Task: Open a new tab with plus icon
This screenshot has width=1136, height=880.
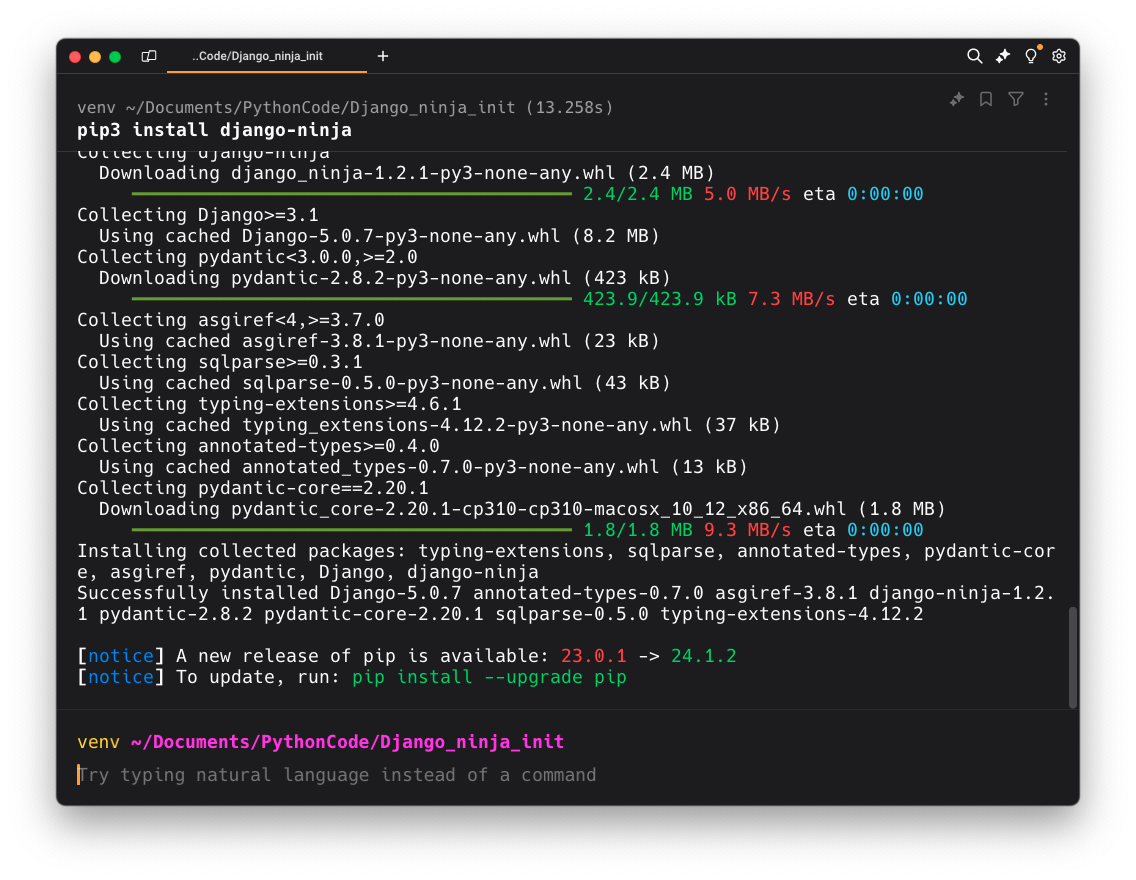Action: coord(382,57)
